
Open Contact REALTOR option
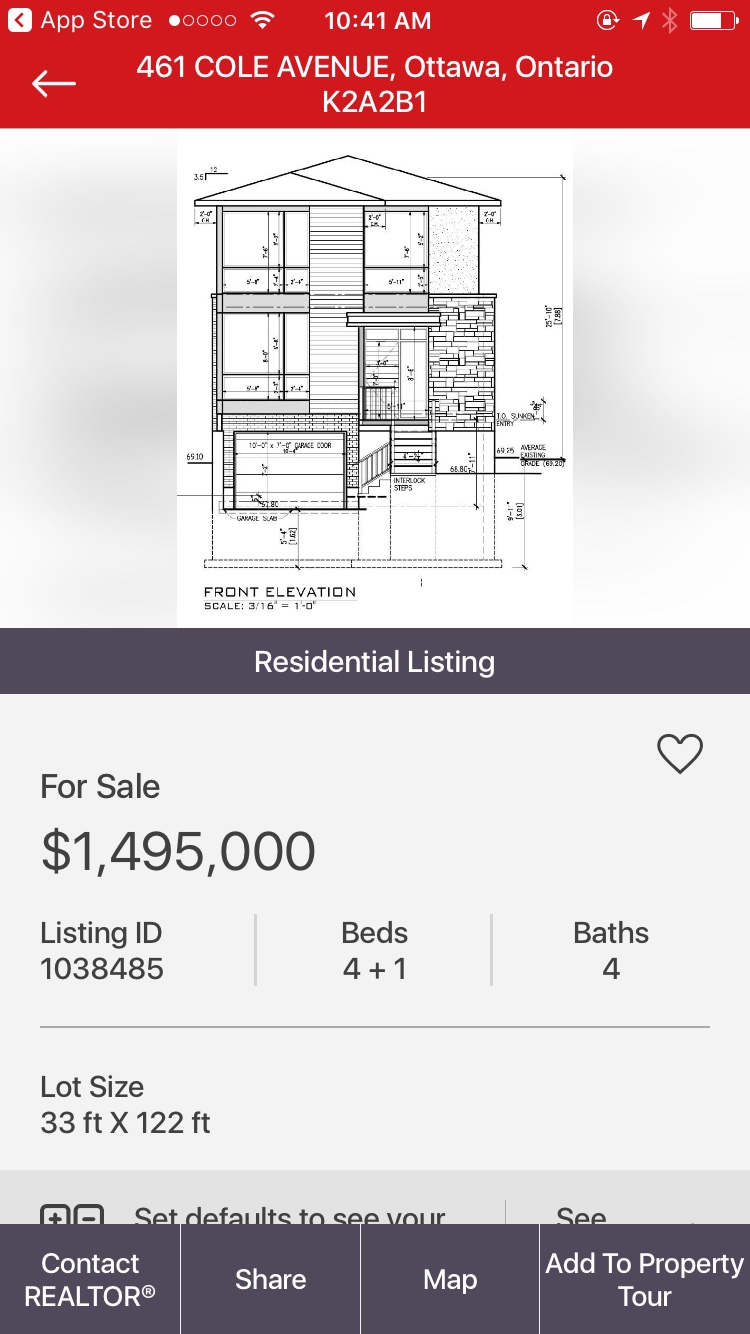90,1279
